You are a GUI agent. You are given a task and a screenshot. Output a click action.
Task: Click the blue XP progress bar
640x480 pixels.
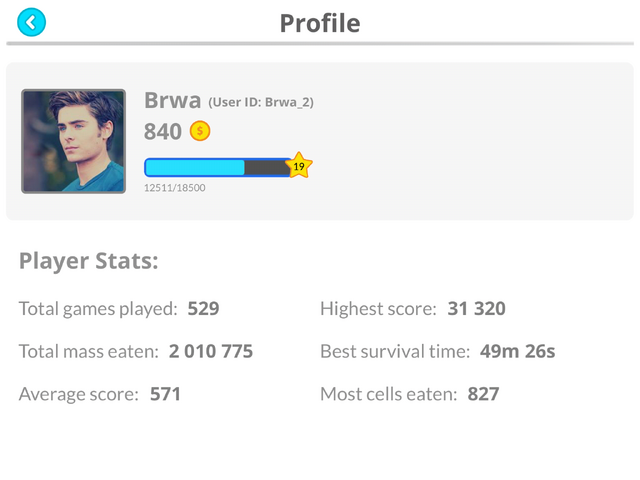coord(218,167)
